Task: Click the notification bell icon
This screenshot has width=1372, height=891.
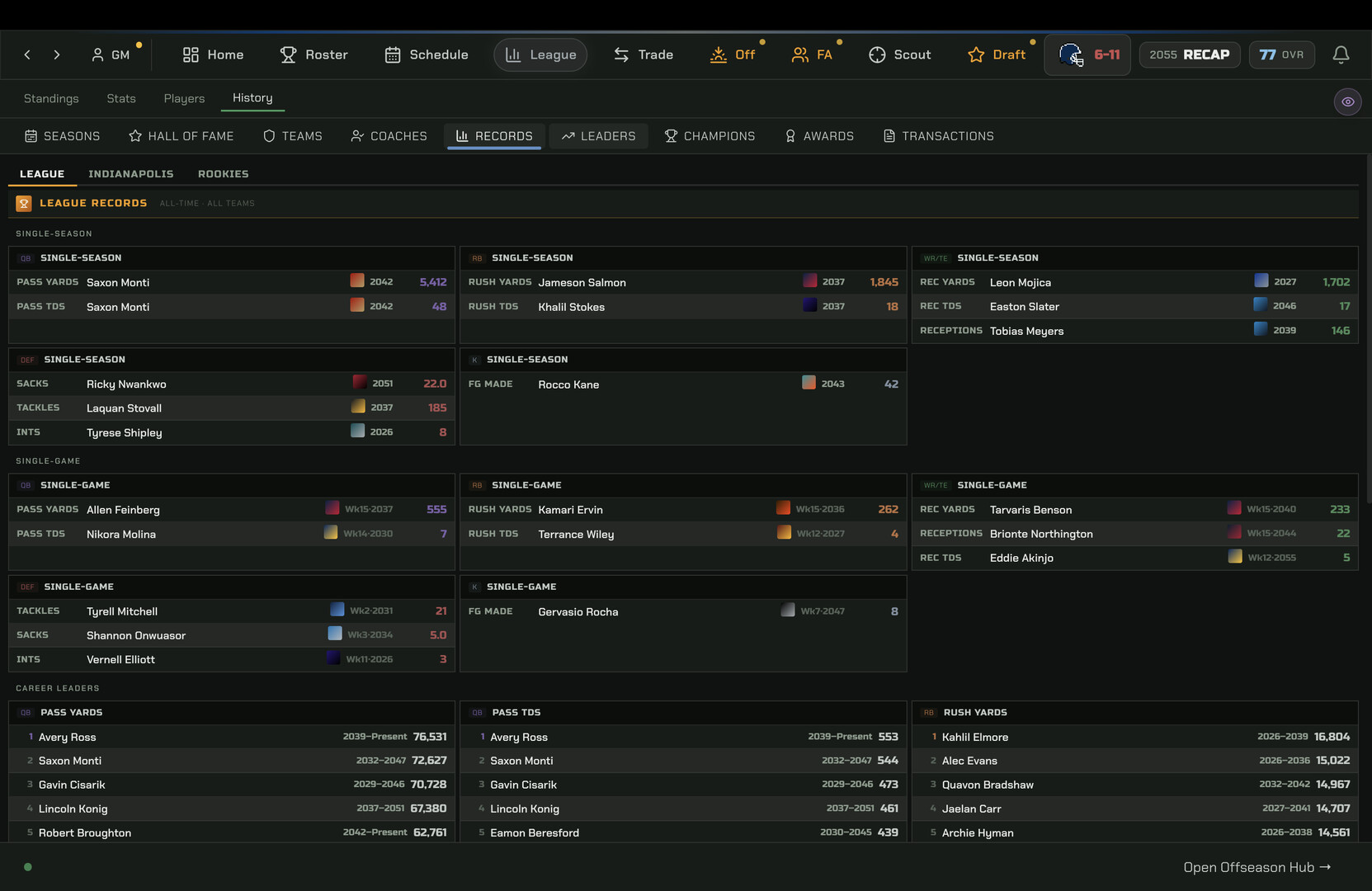Action: (x=1341, y=54)
